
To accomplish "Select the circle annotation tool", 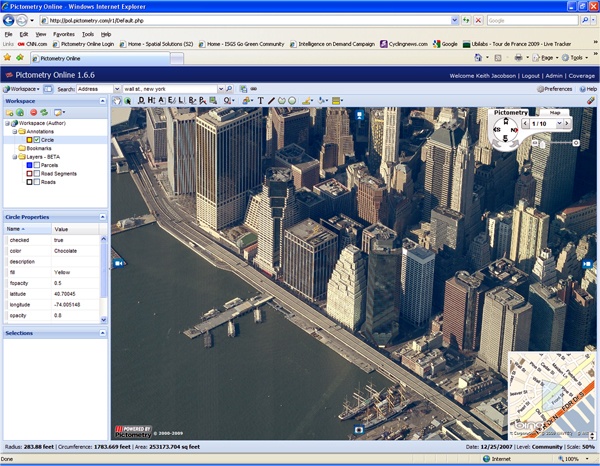I will tap(292, 101).
